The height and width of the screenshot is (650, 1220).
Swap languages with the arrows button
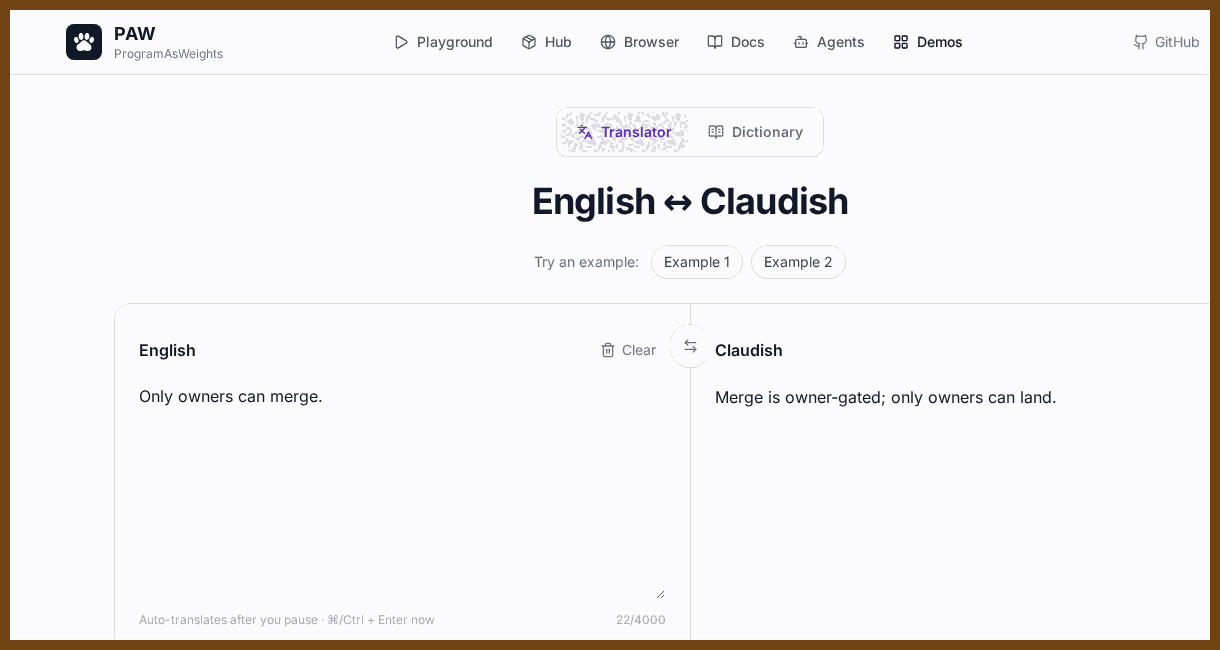690,346
